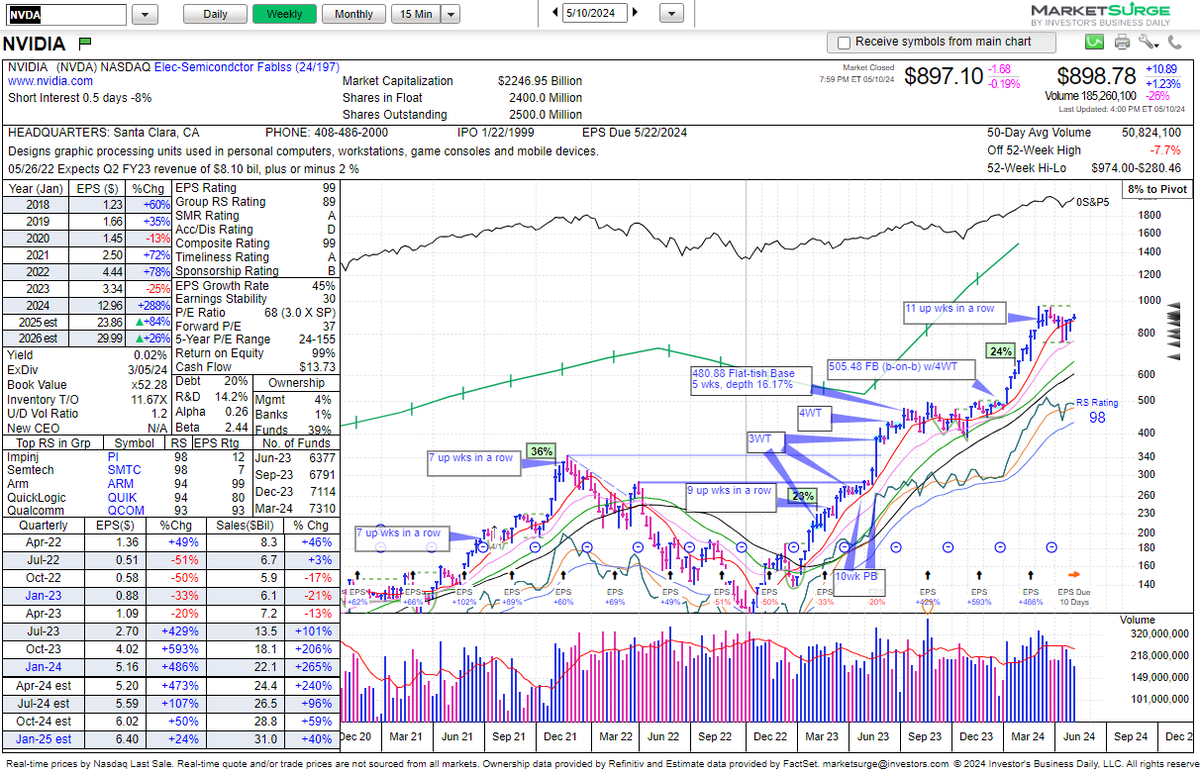The image size is (1200, 774).
Task: Go to previous date with left arrow
Action: 553,14
